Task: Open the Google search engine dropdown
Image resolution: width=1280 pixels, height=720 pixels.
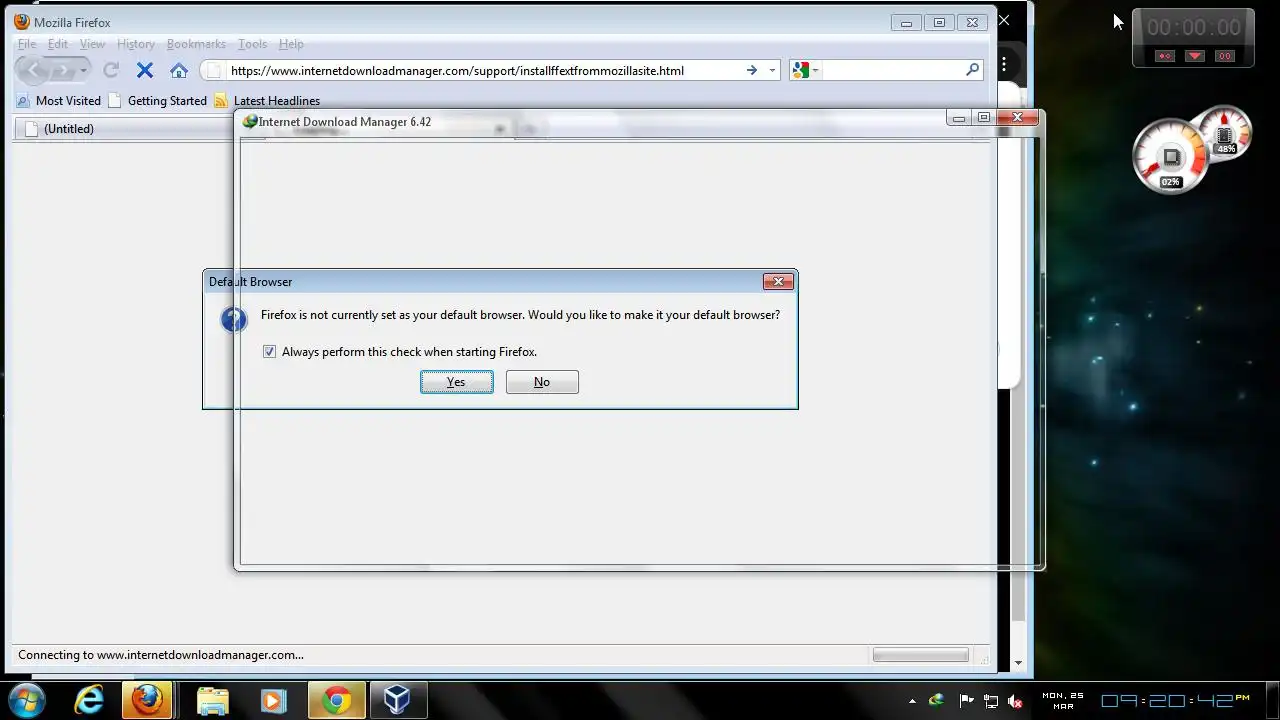Action: [805, 70]
